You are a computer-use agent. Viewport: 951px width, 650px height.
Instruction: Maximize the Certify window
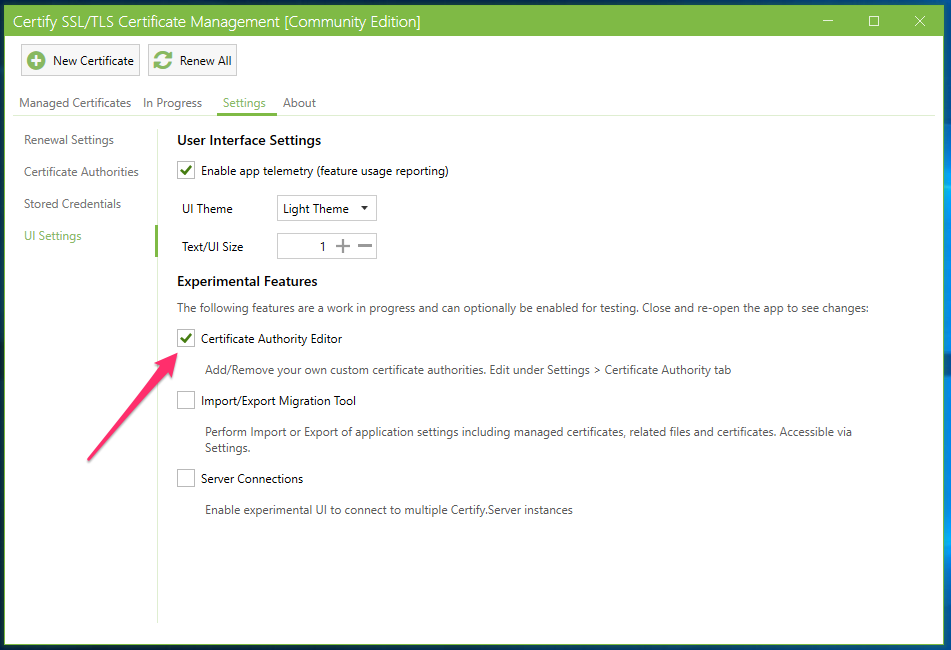coord(874,21)
